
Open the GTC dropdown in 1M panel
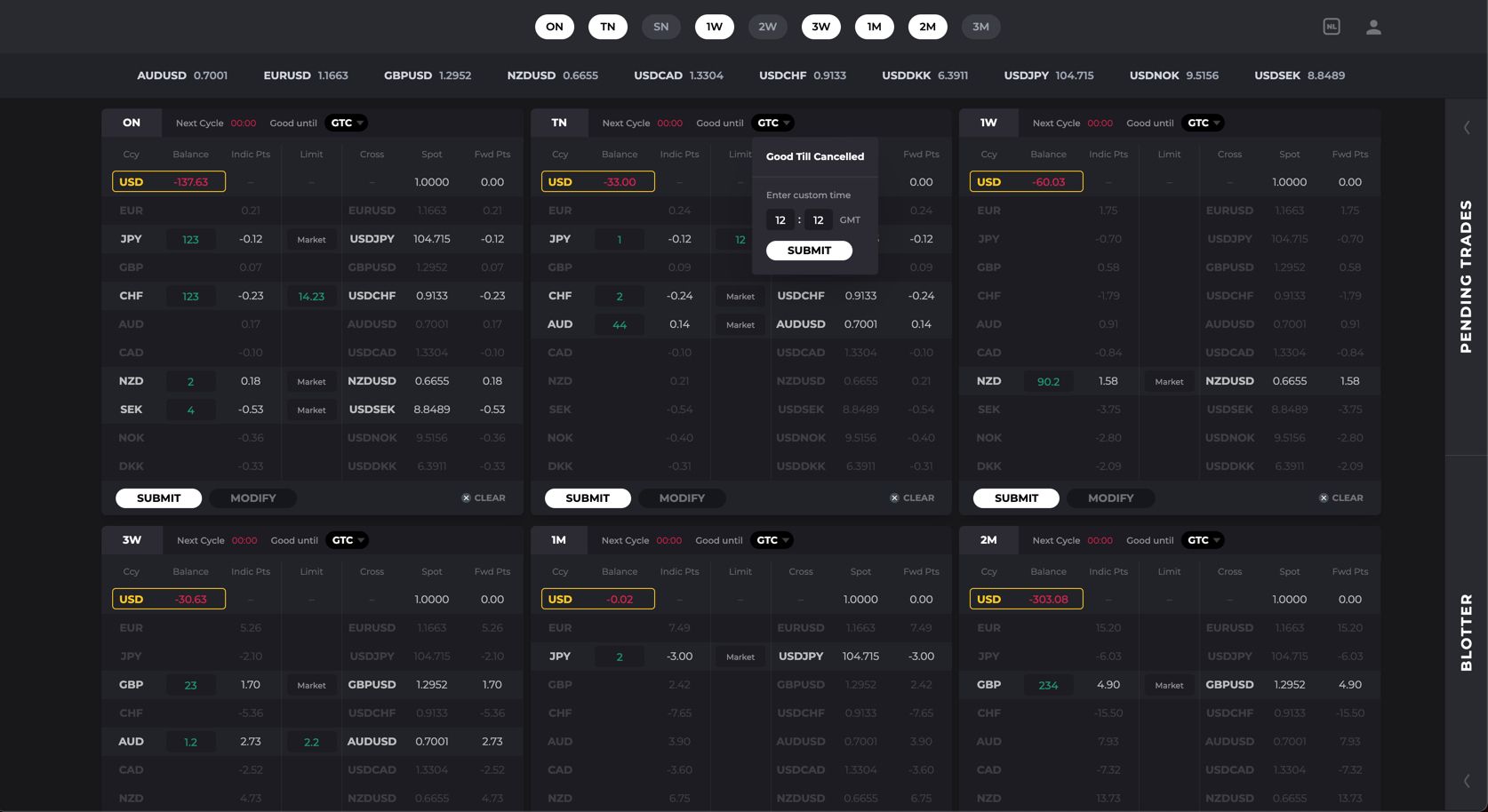(x=772, y=540)
